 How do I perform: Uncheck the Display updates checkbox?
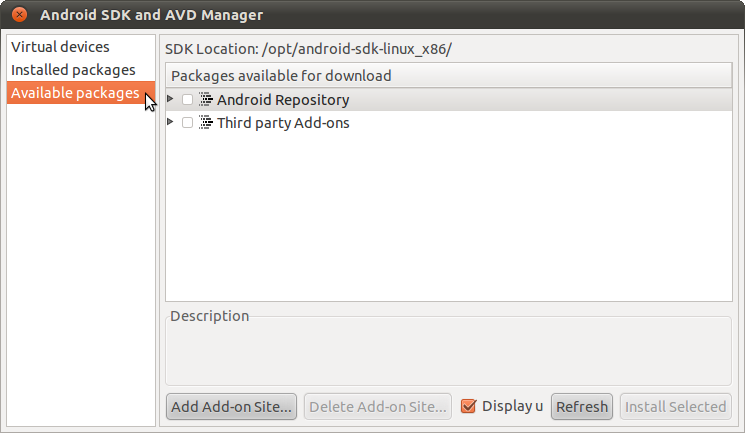pyautogui.click(x=468, y=406)
